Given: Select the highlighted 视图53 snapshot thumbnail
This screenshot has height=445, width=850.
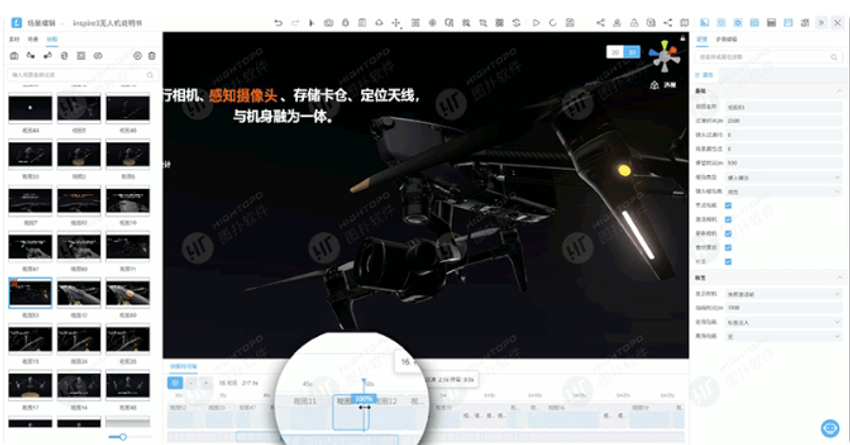Looking at the screenshot, I should point(30,293).
